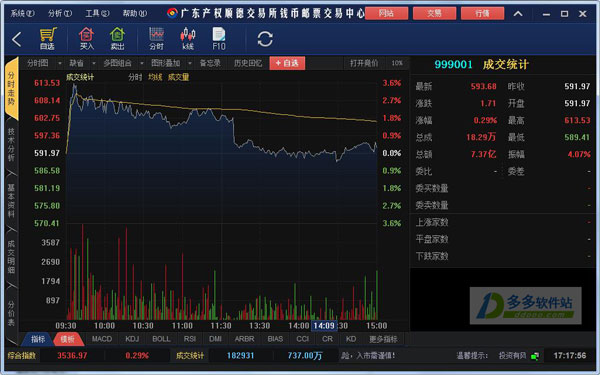Click the latest price value 593.68
600x375 pixels.
pyautogui.click(x=483, y=86)
